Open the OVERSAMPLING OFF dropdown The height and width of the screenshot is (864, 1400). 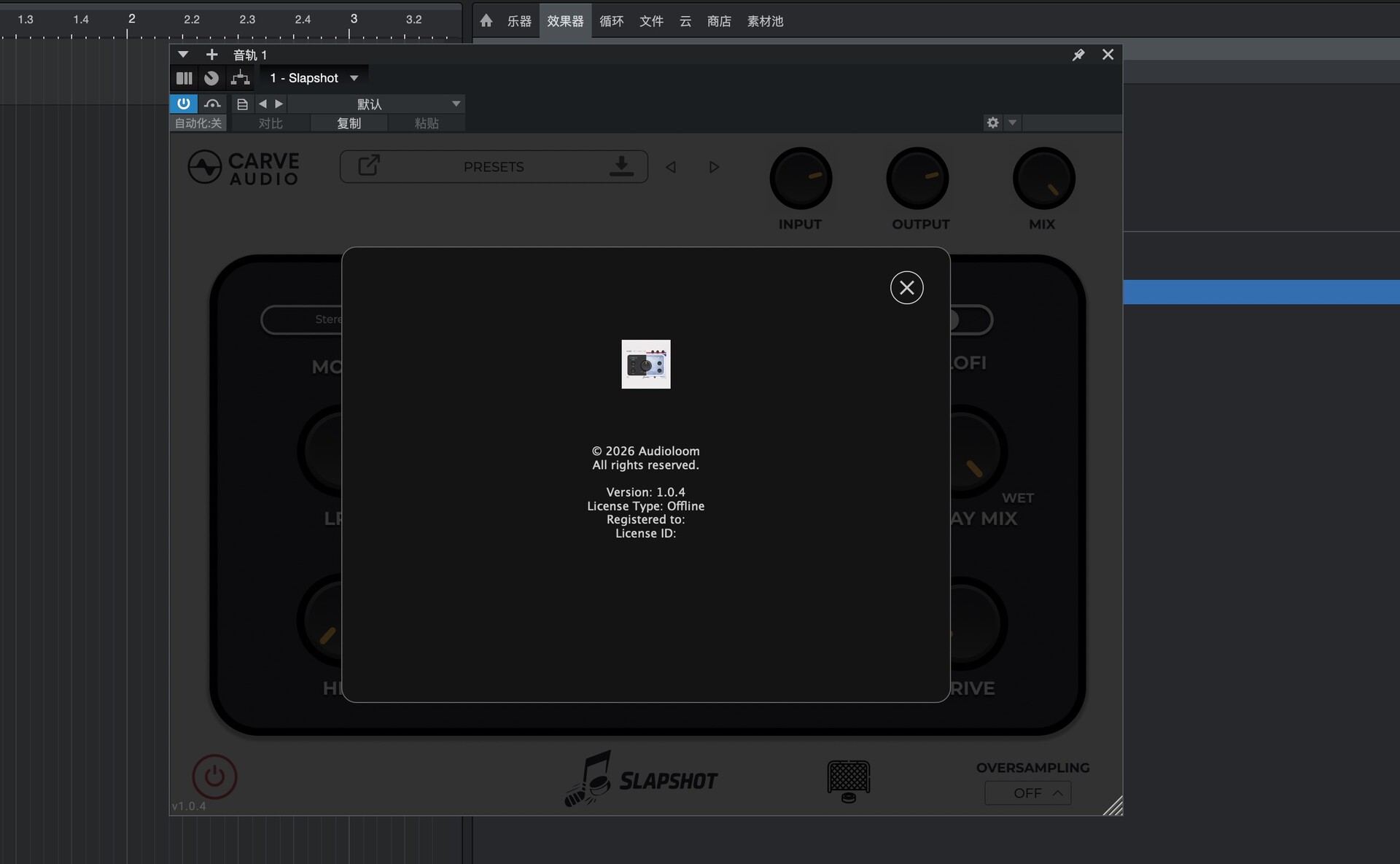1027,793
